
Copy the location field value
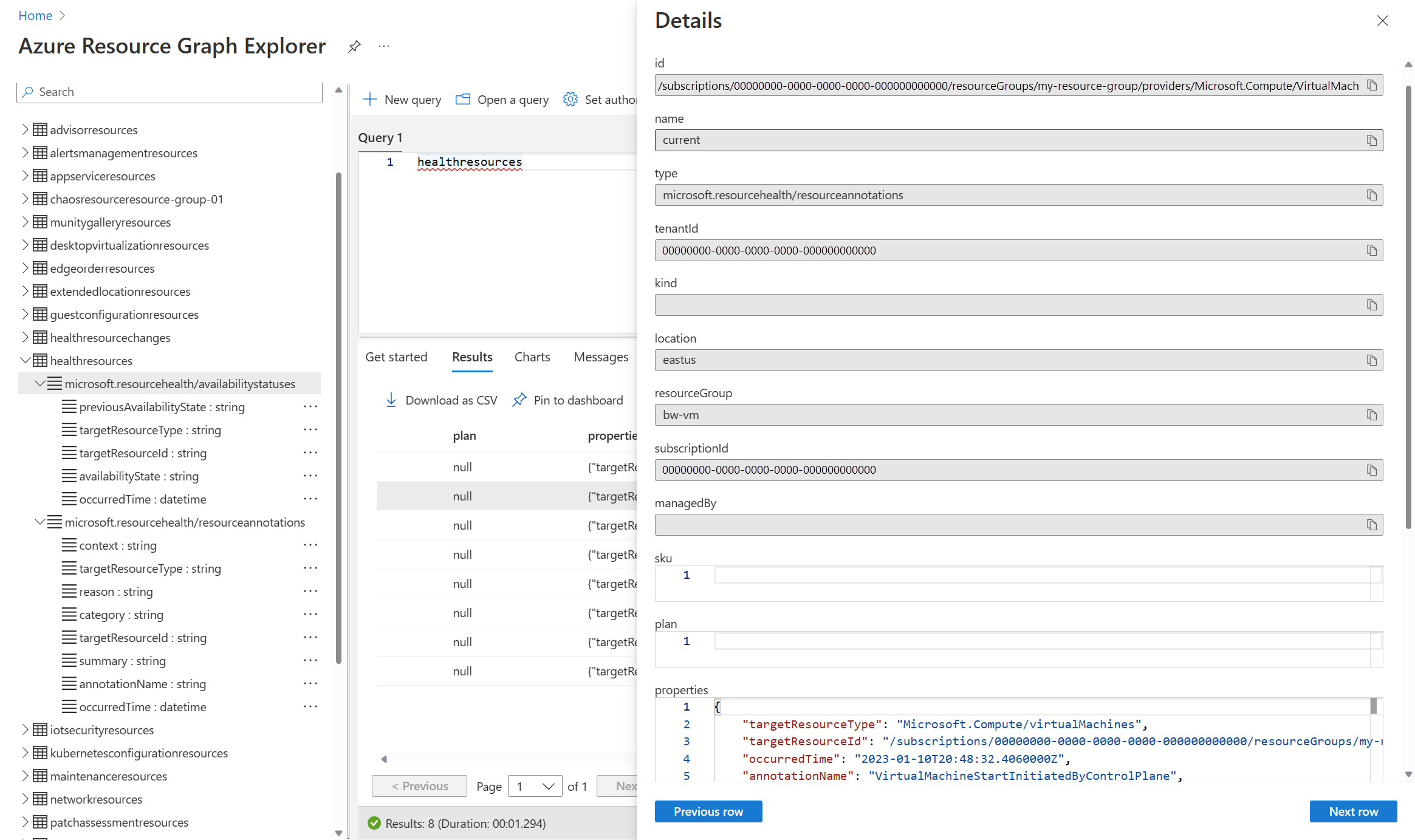pyautogui.click(x=1371, y=360)
